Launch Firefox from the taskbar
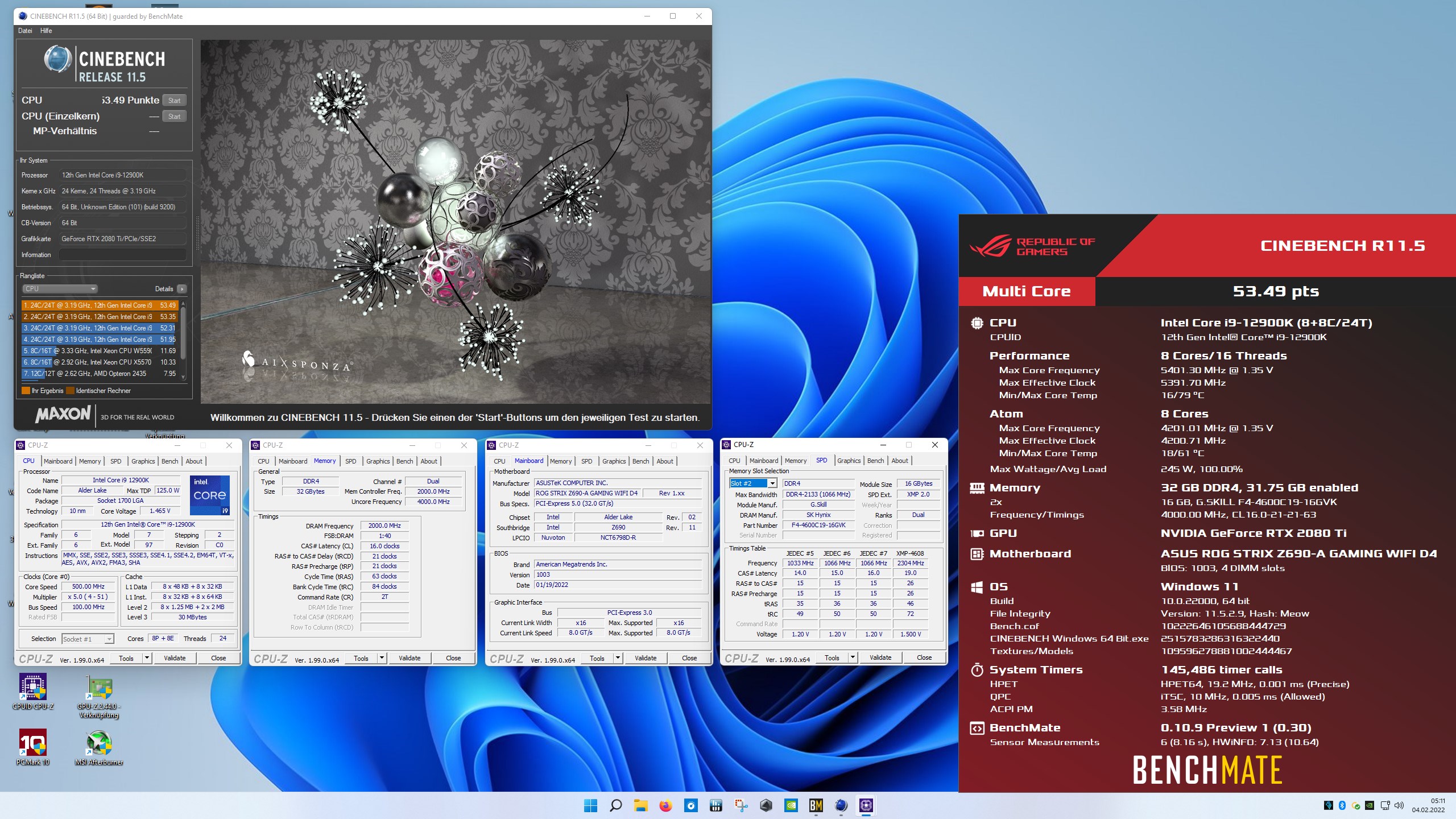The image size is (1456, 819). [x=665, y=805]
